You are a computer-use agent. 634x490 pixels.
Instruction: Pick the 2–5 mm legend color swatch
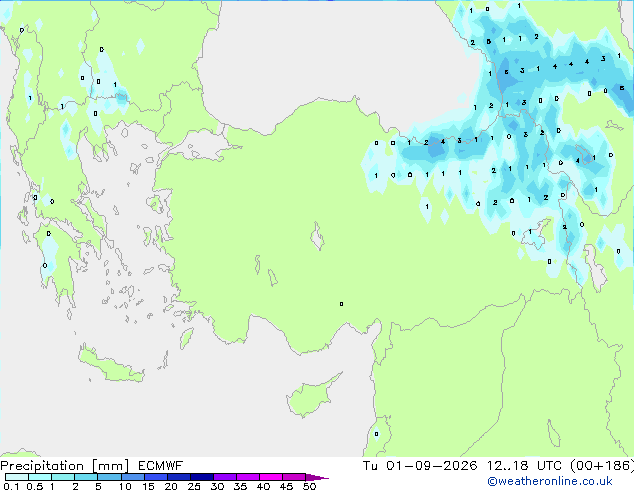(x=86, y=477)
